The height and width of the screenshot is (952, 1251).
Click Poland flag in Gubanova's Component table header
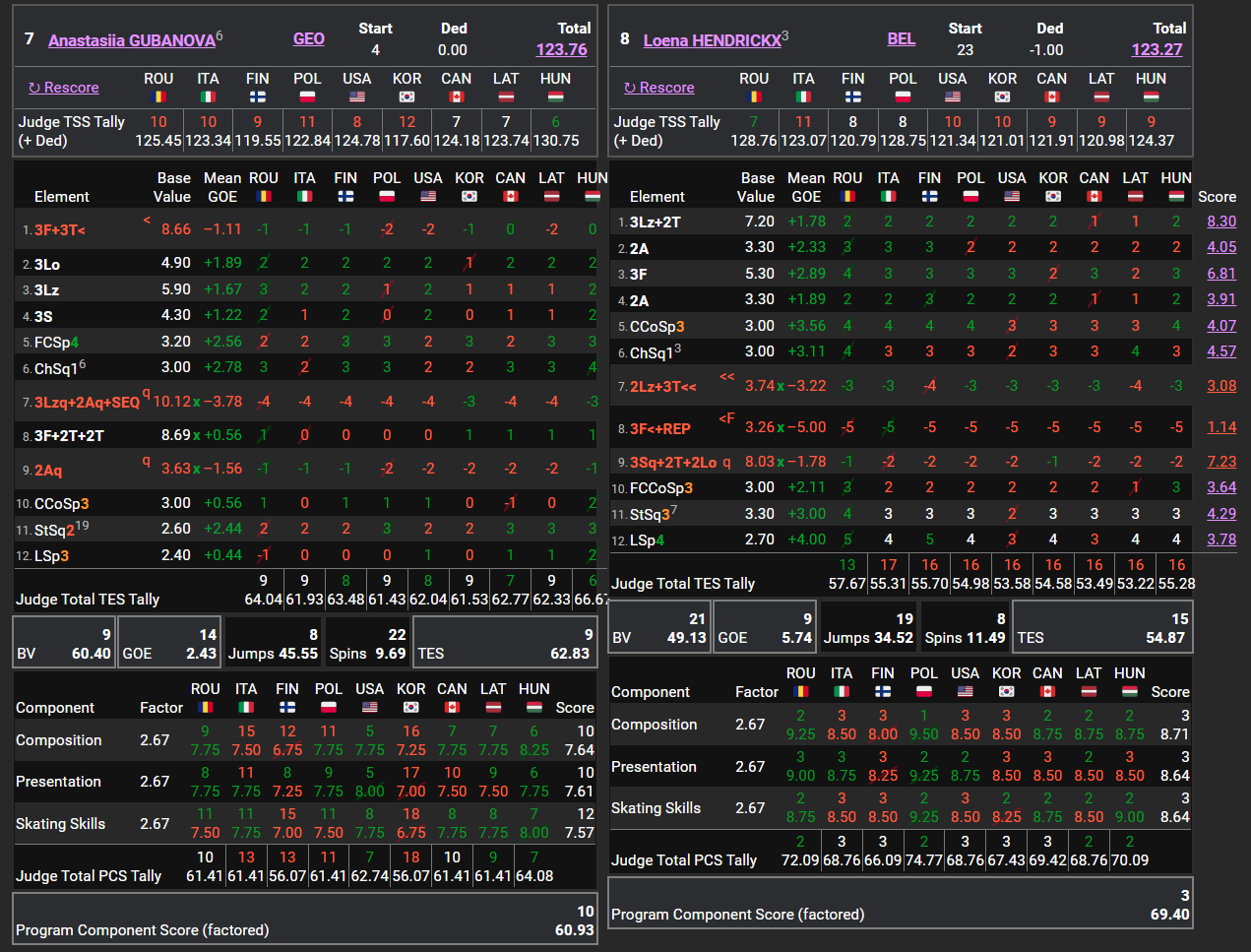(329, 707)
